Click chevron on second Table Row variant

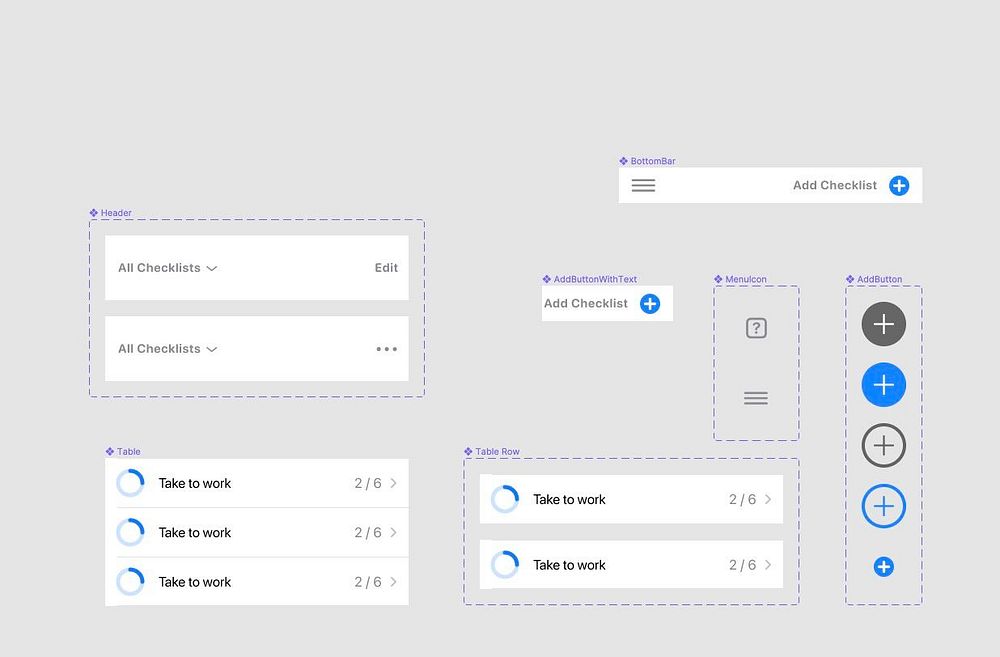[768, 565]
